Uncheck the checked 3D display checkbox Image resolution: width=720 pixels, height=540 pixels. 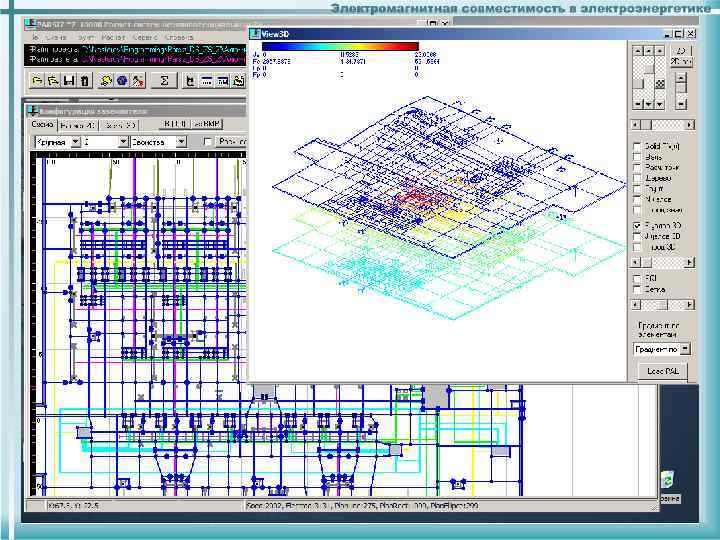(x=637, y=226)
